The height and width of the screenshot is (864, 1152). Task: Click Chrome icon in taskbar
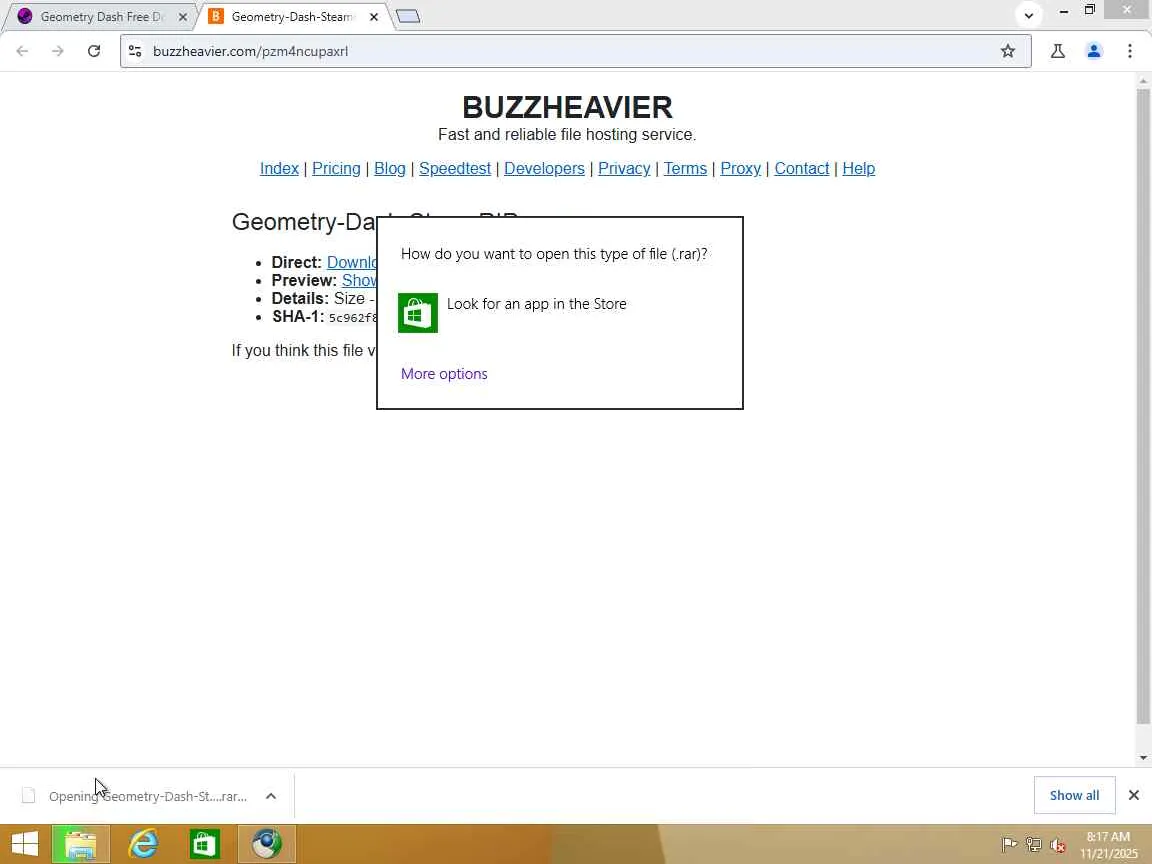(267, 844)
